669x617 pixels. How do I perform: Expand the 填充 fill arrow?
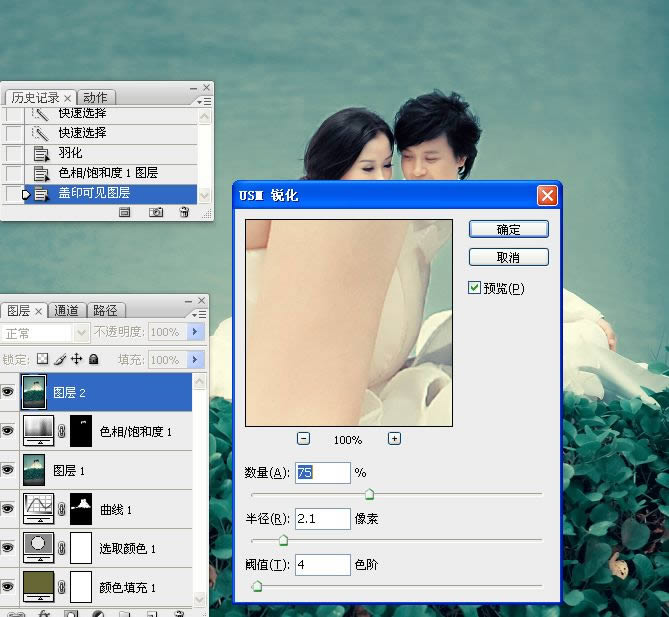click(195, 359)
